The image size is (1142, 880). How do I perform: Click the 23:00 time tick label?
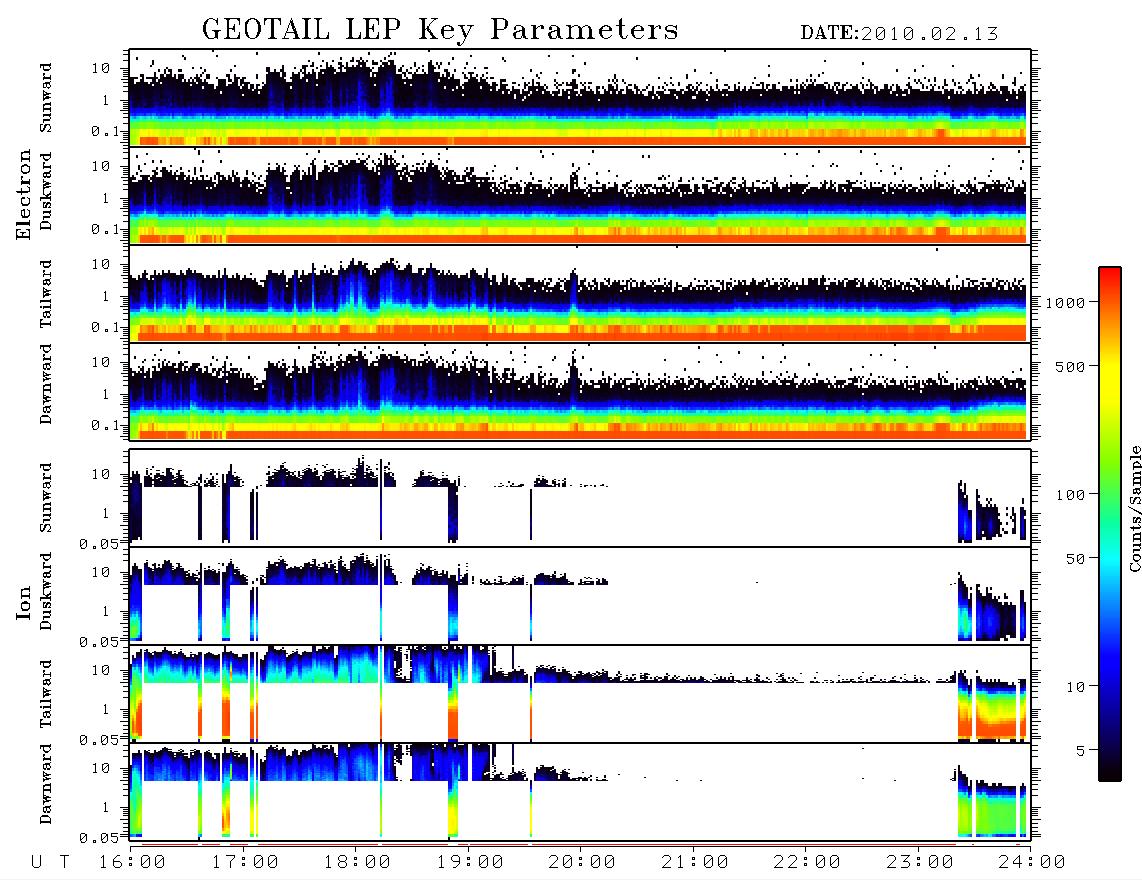coord(920,862)
